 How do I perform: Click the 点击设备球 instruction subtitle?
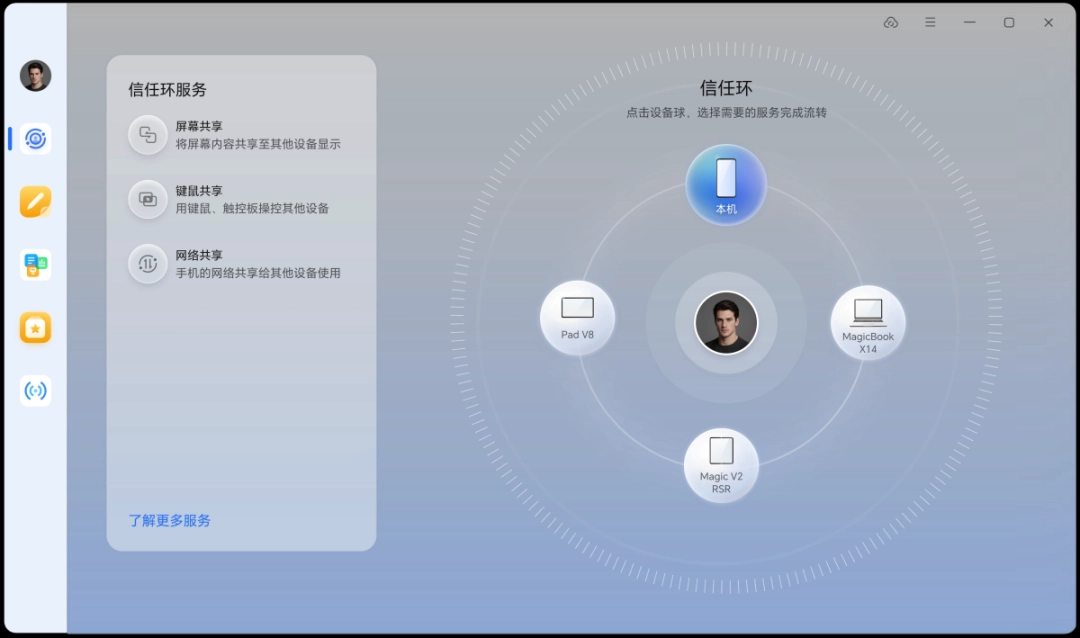point(726,112)
